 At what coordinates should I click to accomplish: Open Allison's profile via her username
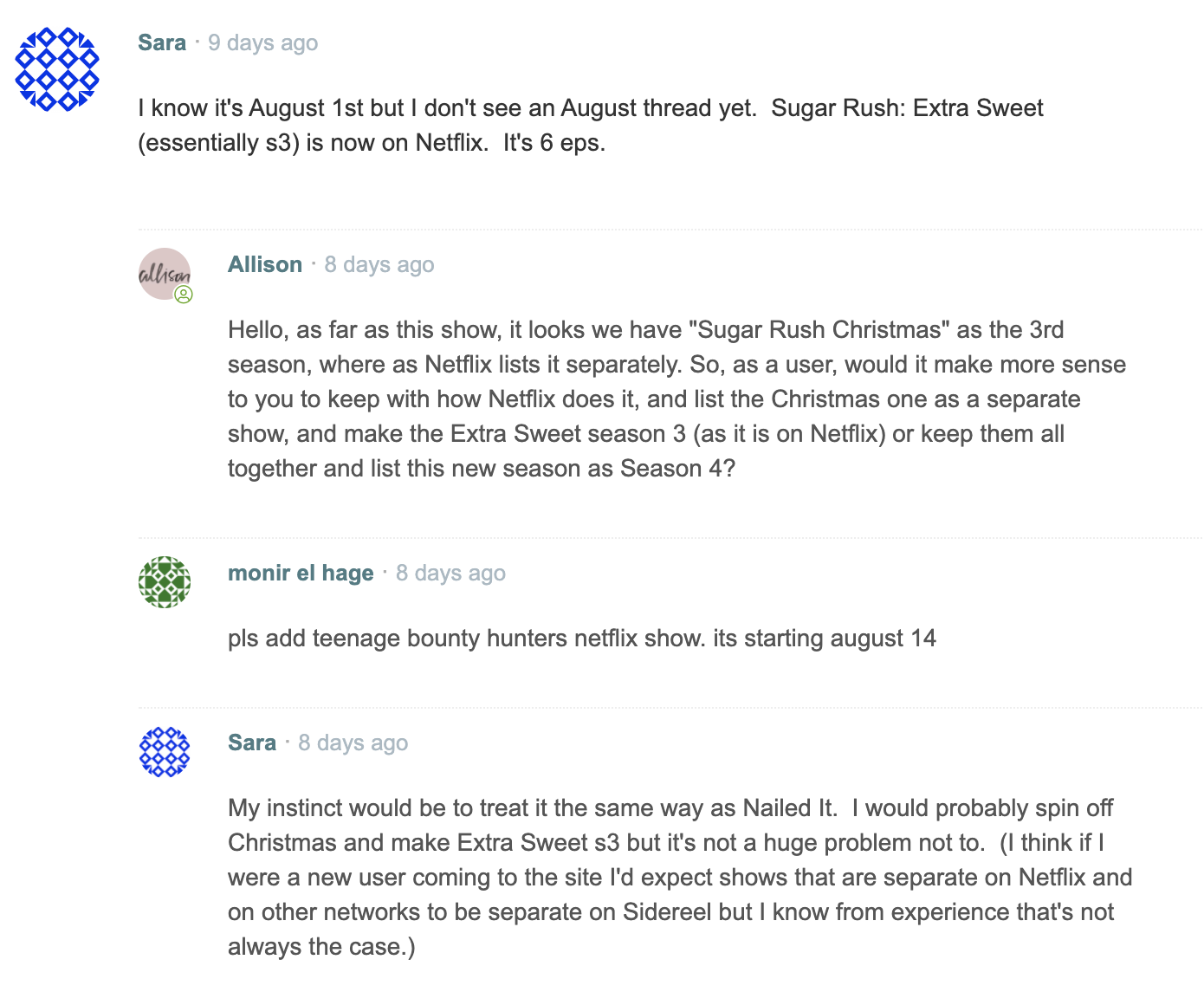point(265,264)
